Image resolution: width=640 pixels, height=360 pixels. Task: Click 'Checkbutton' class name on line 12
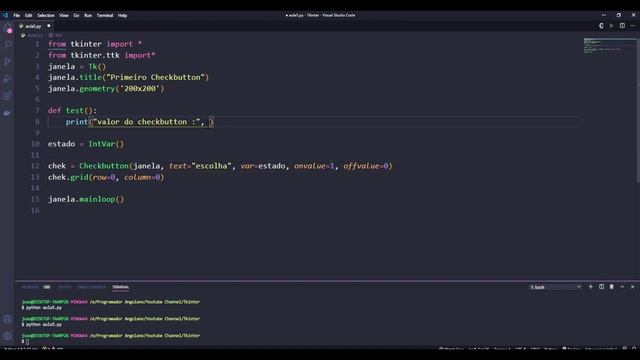[104, 166]
